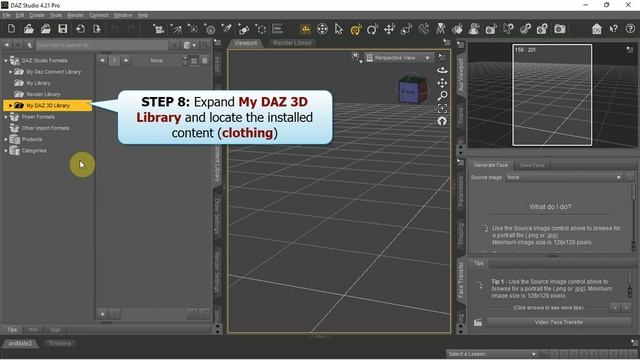Open the Select a Lesson dropdown
This screenshot has height=360, width=640.
click(492, 354)
